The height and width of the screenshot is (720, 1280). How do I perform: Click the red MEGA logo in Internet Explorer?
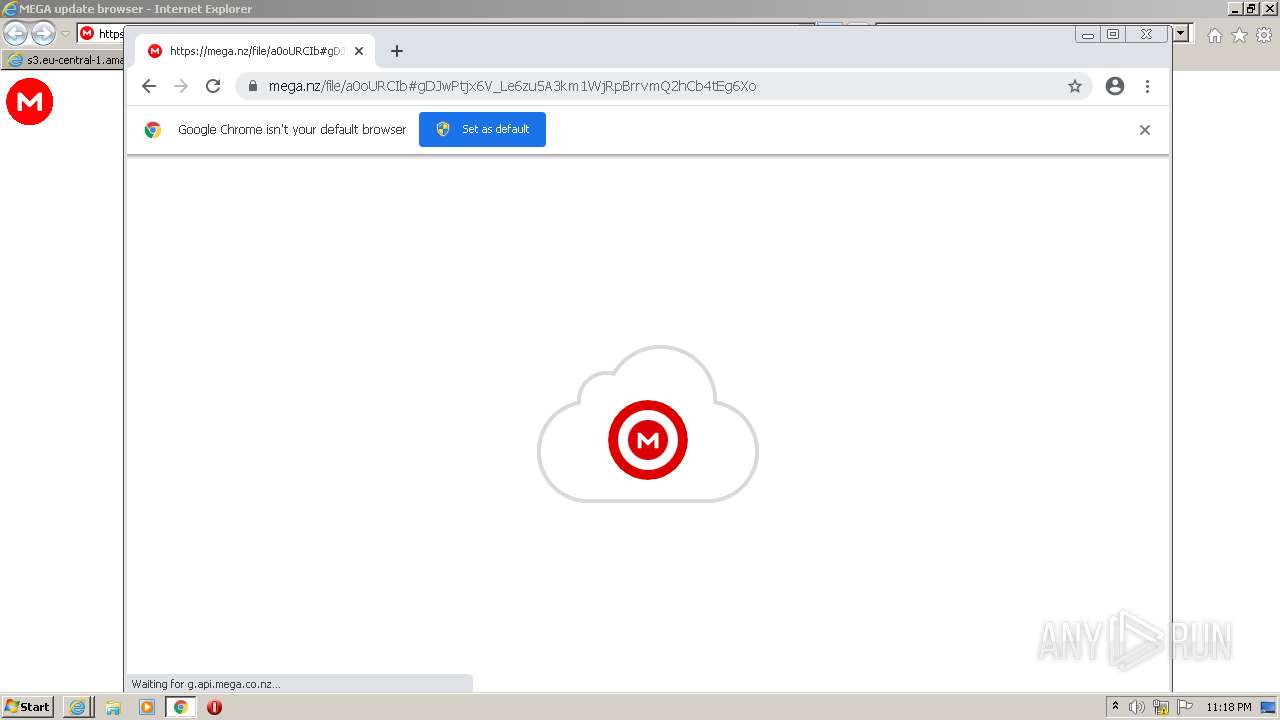(30, 102)
